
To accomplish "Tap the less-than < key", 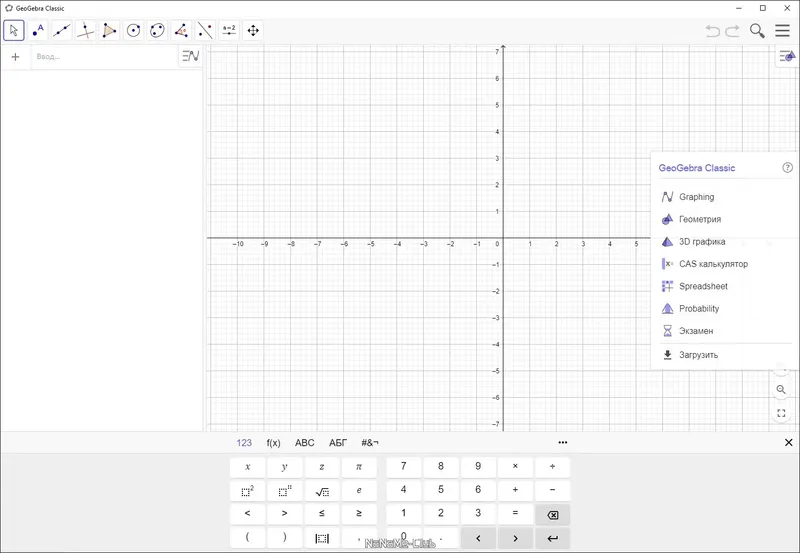I will [x=247, y=514].
